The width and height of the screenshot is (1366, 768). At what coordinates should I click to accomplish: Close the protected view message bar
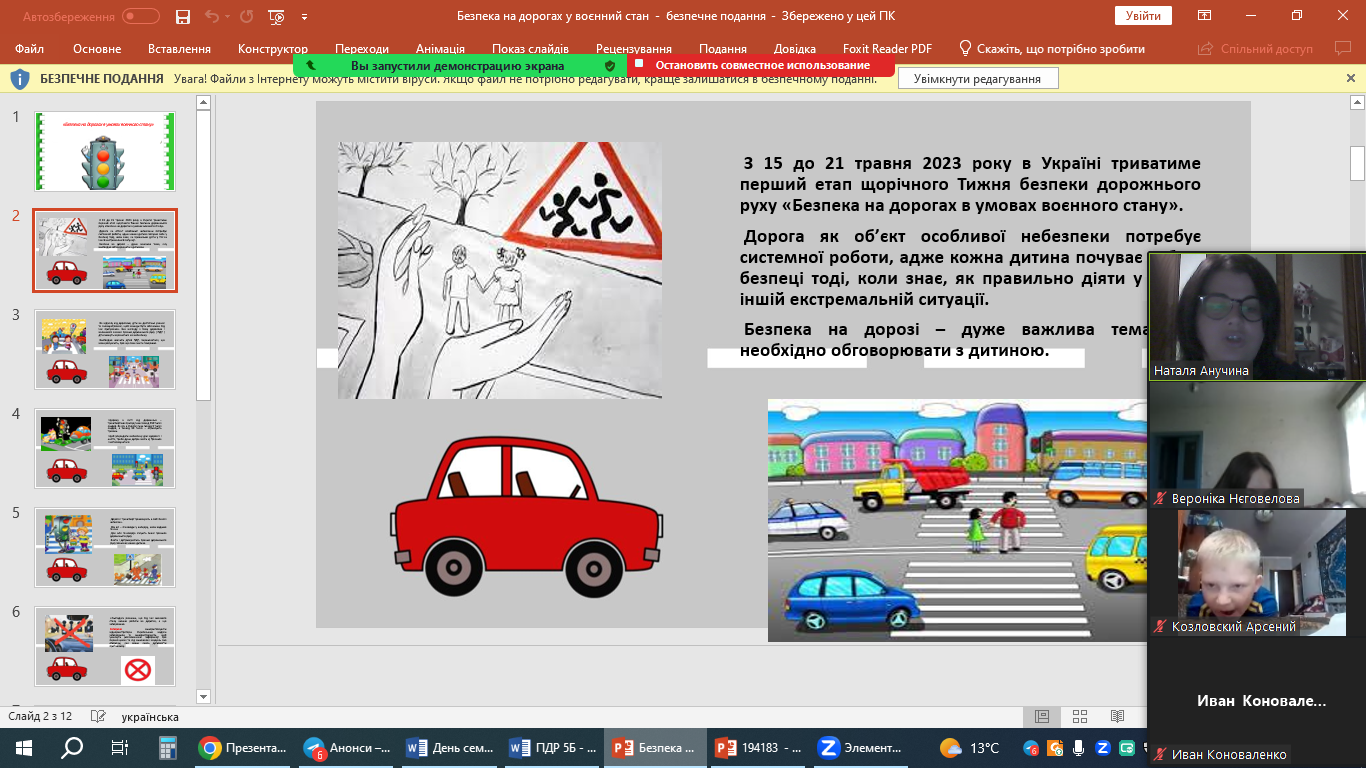pyautogui.click(x=1351, y=78)
